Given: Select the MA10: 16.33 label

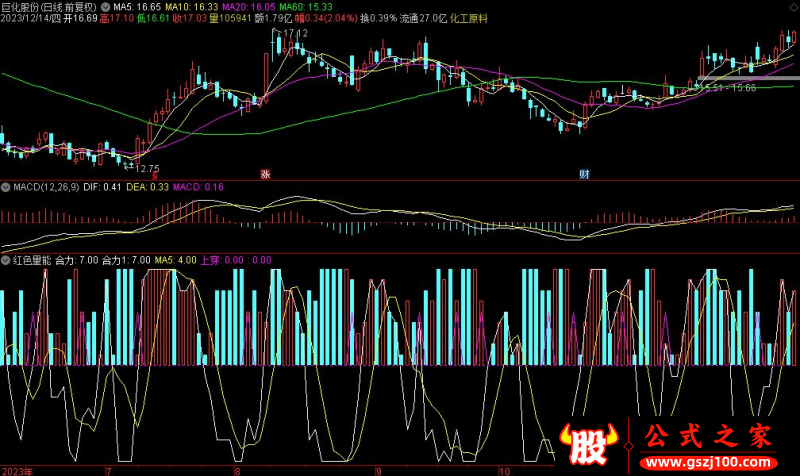Looking at the screenshot, I should tap(191, 7).
